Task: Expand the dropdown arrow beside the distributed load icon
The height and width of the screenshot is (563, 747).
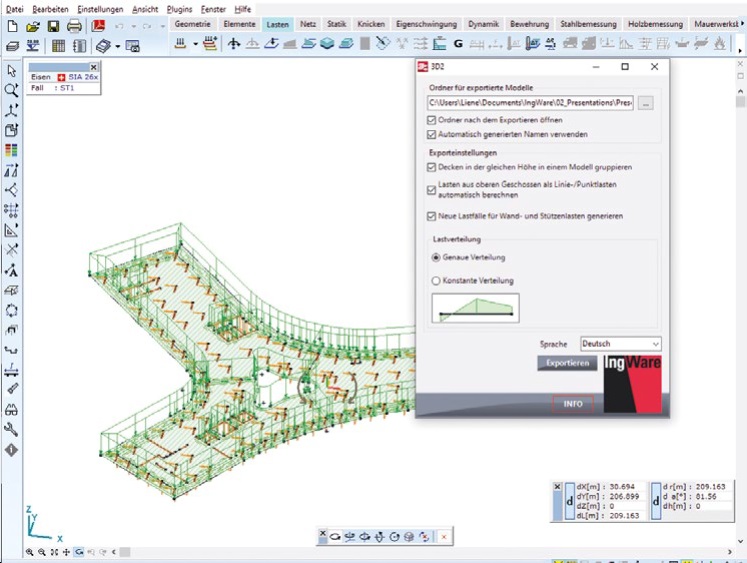Action: click(195, 44)
